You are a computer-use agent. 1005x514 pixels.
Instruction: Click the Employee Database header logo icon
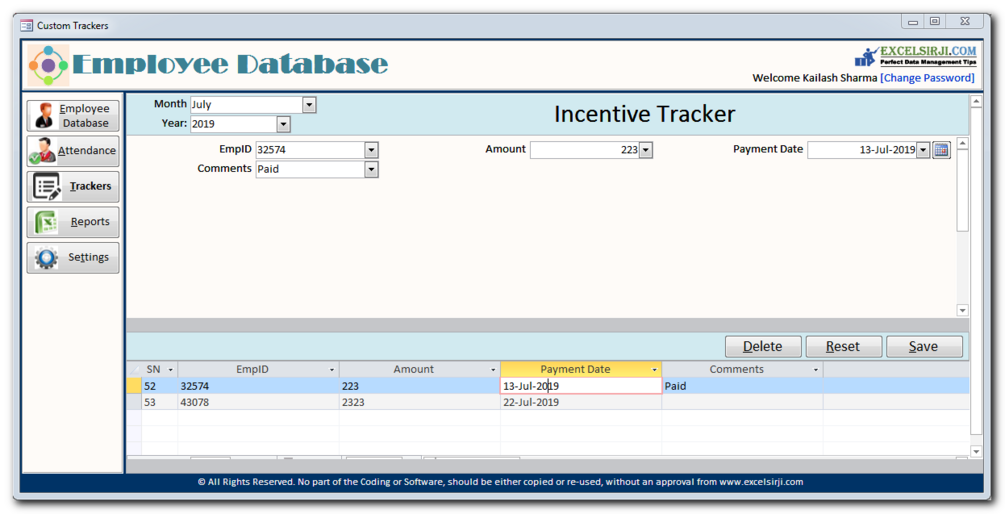click(x=48, y=65)
